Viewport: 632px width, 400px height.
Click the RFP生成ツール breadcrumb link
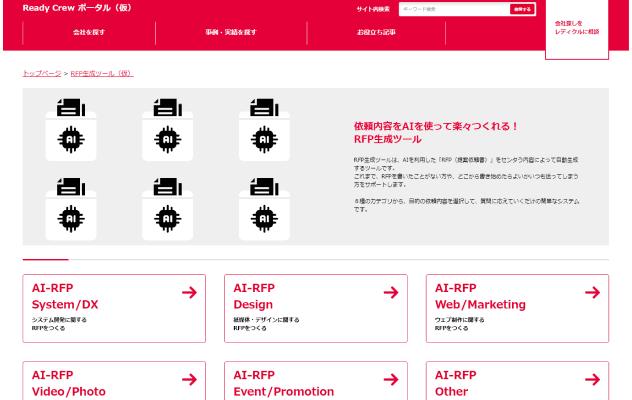coord(101,74)
